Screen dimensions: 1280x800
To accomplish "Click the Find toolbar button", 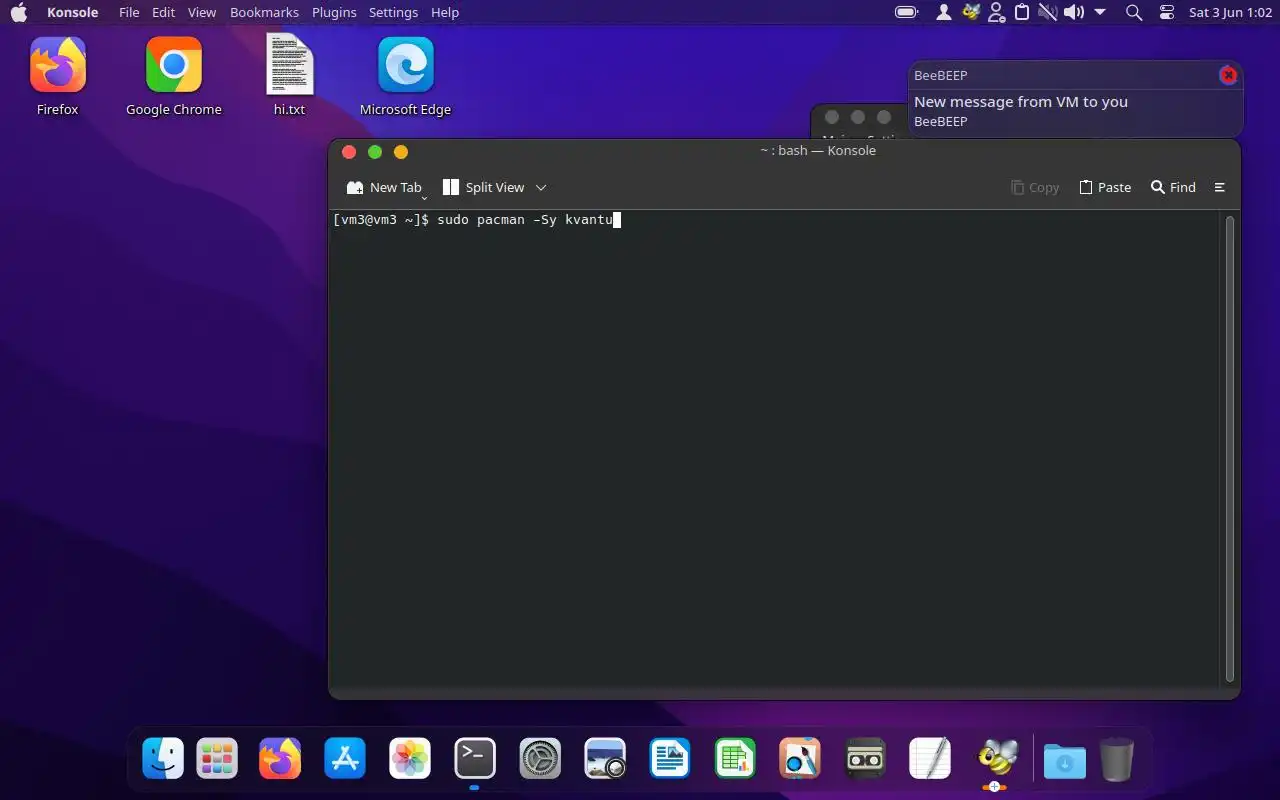I will click(x=1173, y=187).
